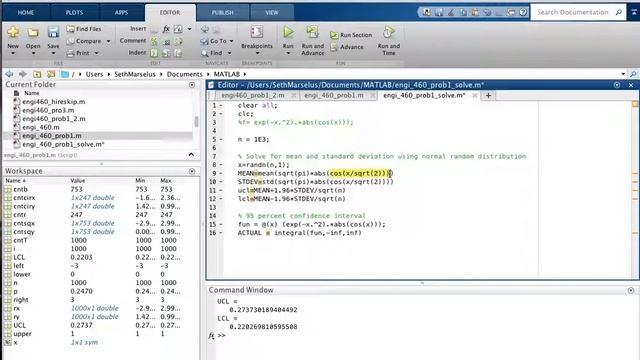Viewport: 640px width, 360px height.
Task: Click Advance button
Action: tap(347, 47)
